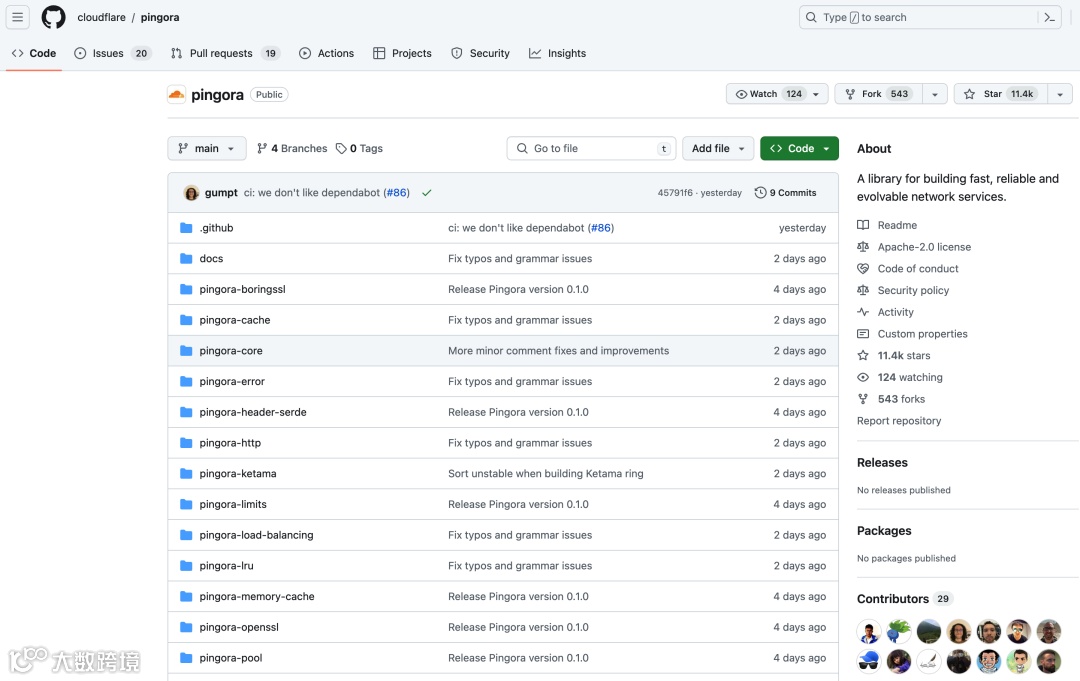The image size is (1080, 681).
Task: View the 9 Commits history
Action: coord(786,193)
